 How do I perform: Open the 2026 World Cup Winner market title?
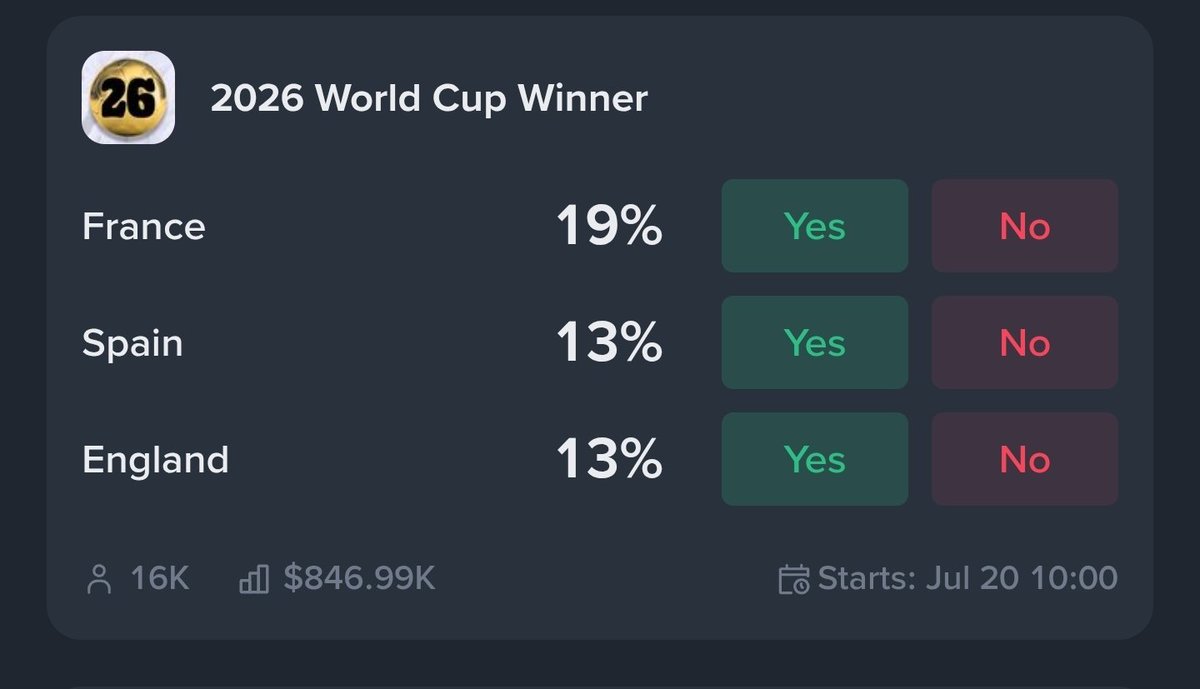(x=429, y=98)
